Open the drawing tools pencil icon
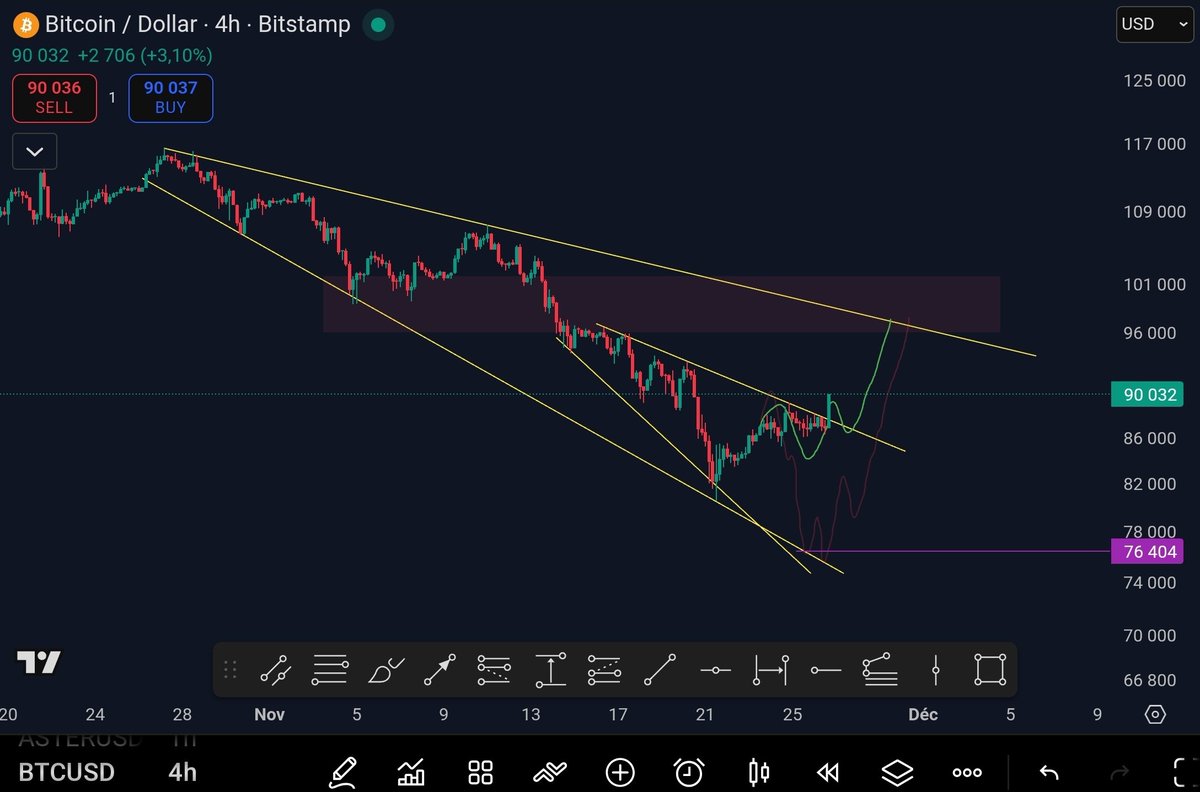The width and height of the screenshot is (1200, 792). pyautogui.click(x=343, y=772)
